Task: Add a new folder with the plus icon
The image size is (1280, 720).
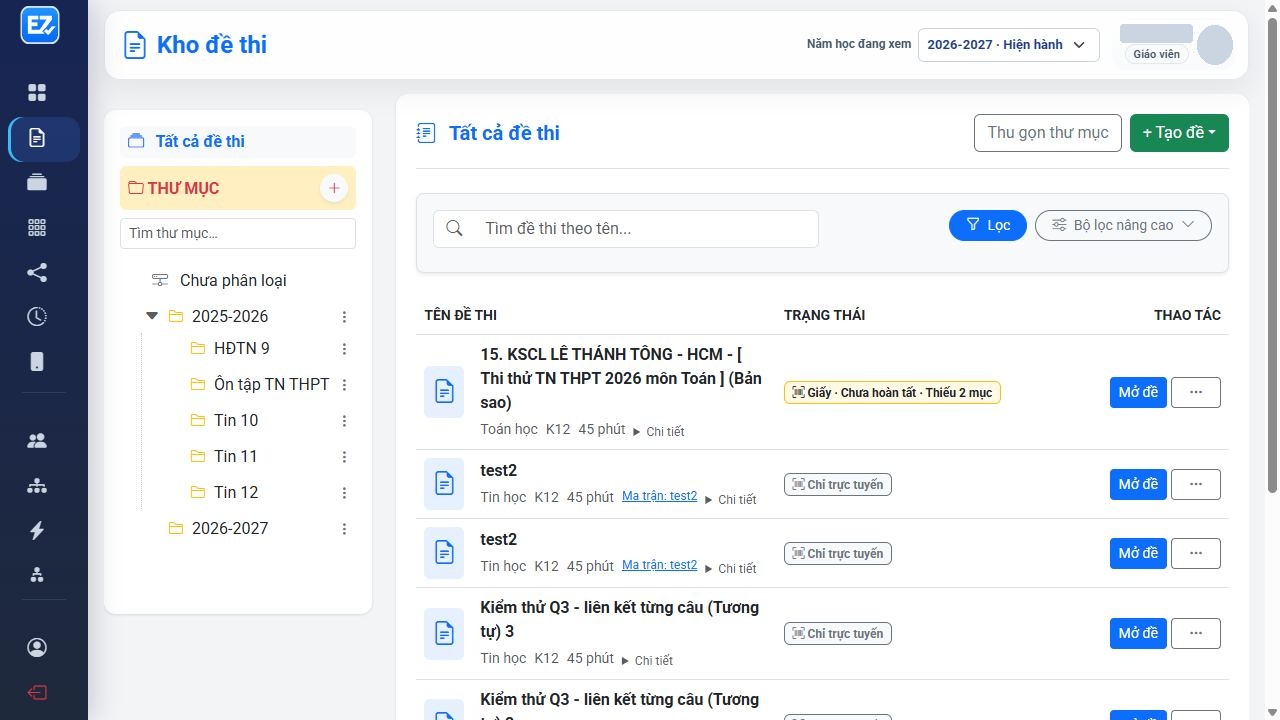Action: (x=334, y=188)
